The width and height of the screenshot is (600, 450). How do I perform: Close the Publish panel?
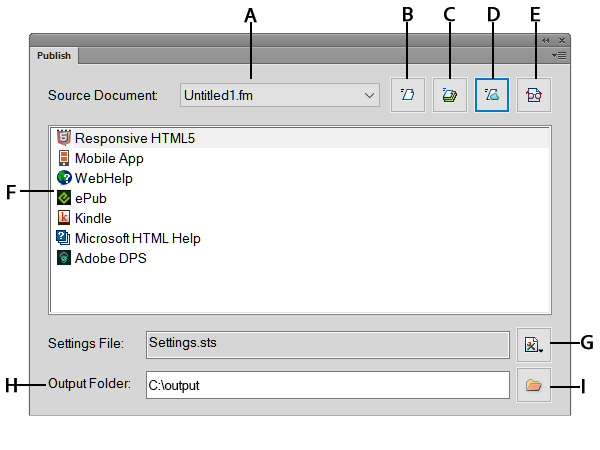562,41
